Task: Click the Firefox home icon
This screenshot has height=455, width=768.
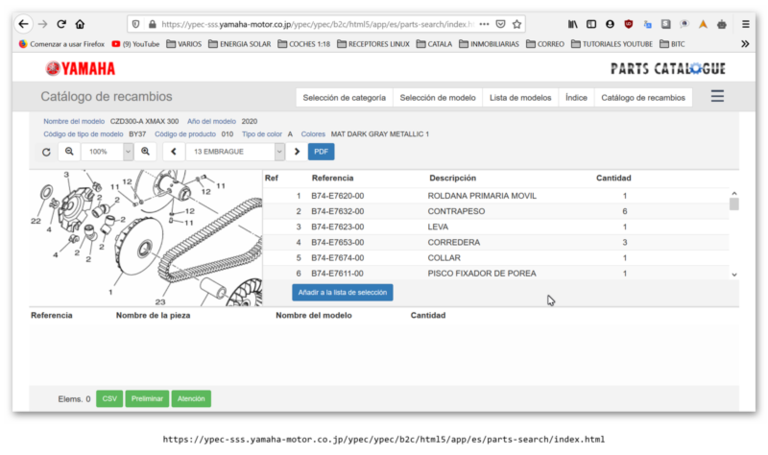Action: click(80, 24)
